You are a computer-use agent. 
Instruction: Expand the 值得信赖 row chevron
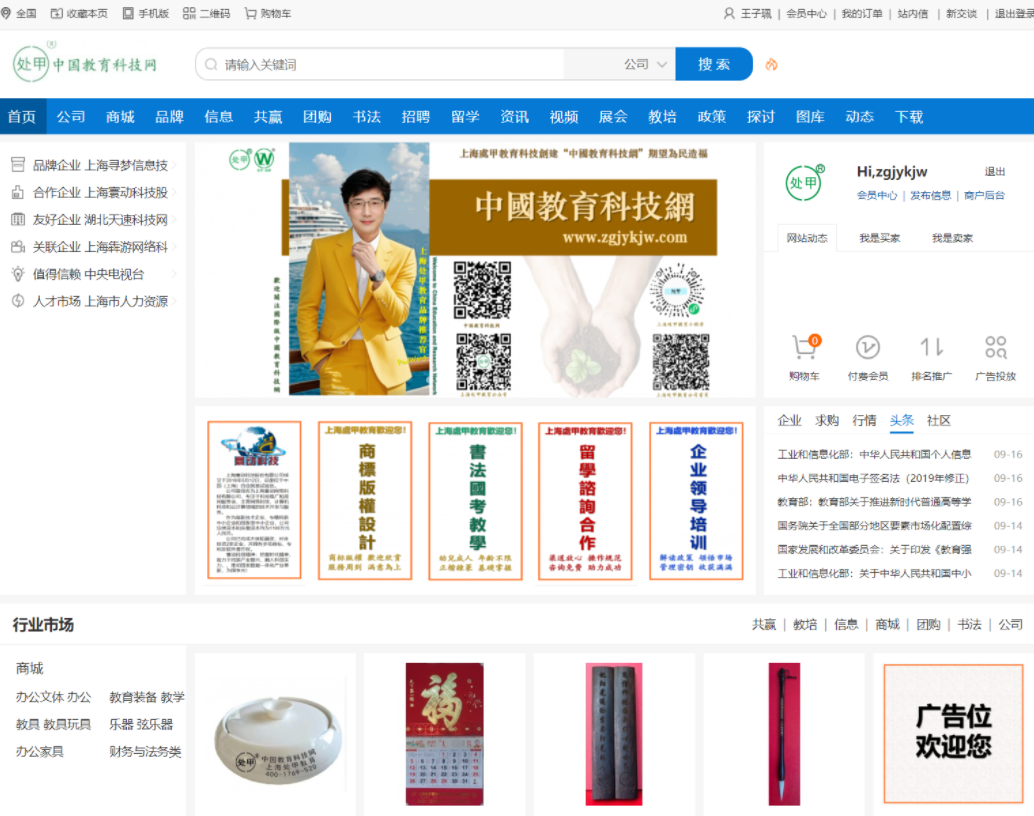(x=175, y=274)
